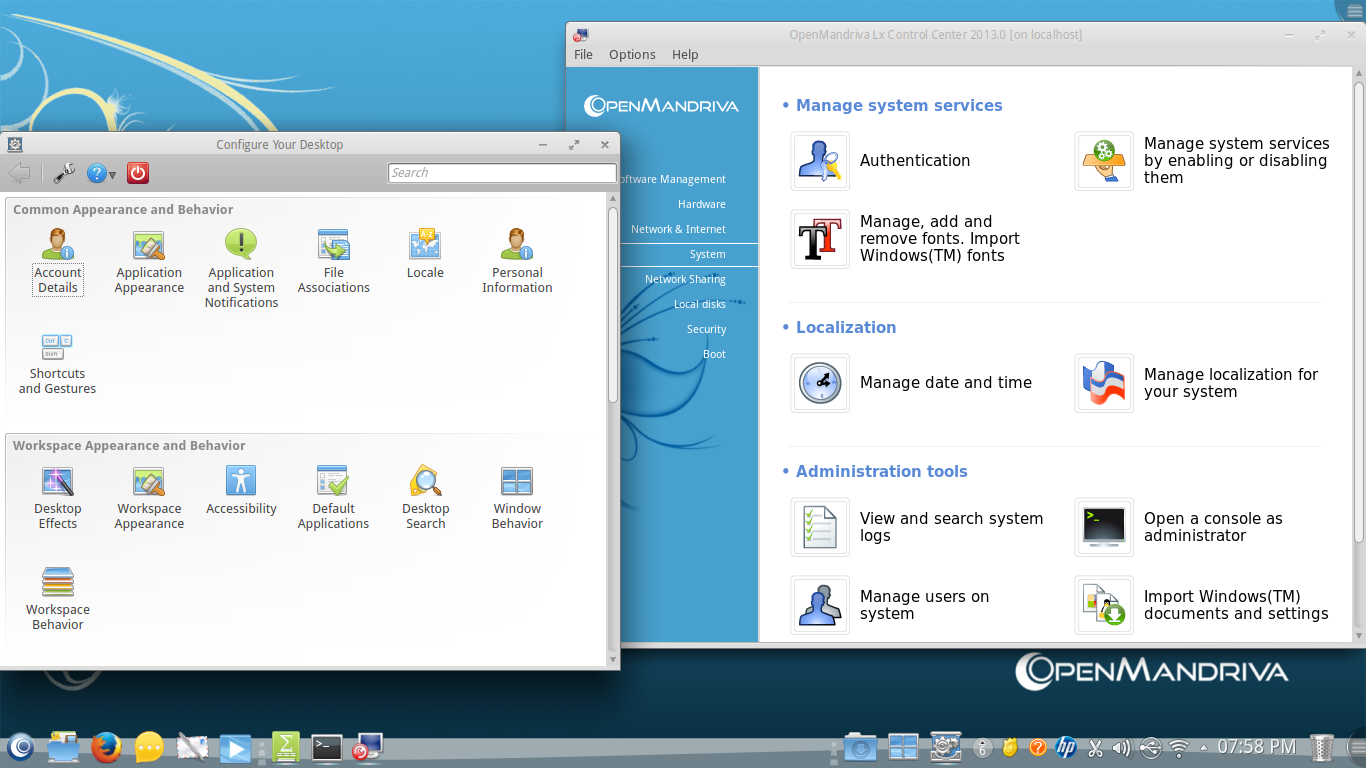This screenshot has height=768, width=1366.
Task: Open Desktop Search settings
Action: pyautogui.click(x=425, y=497)
